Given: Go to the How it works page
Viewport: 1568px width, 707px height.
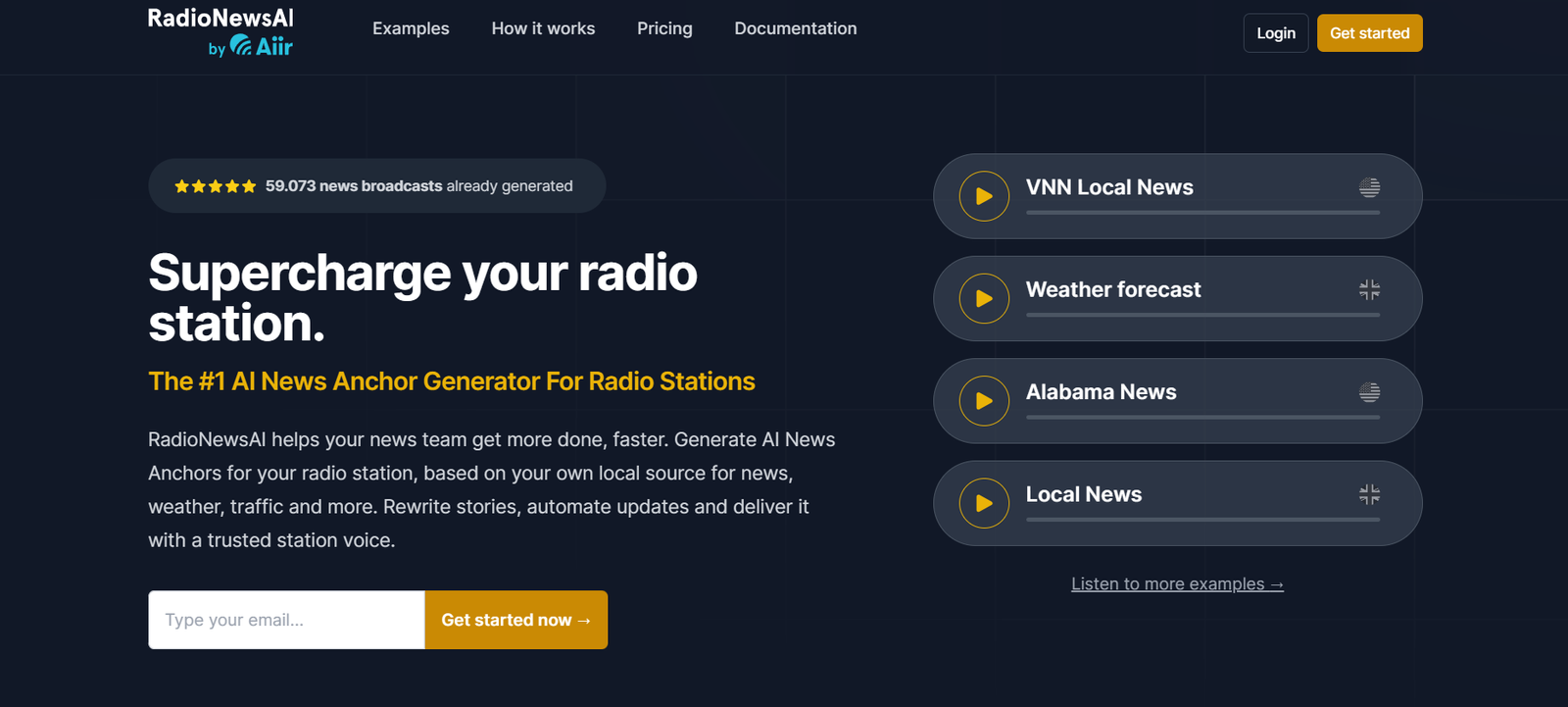Looking at the screenshot, I should coord(543,28).
